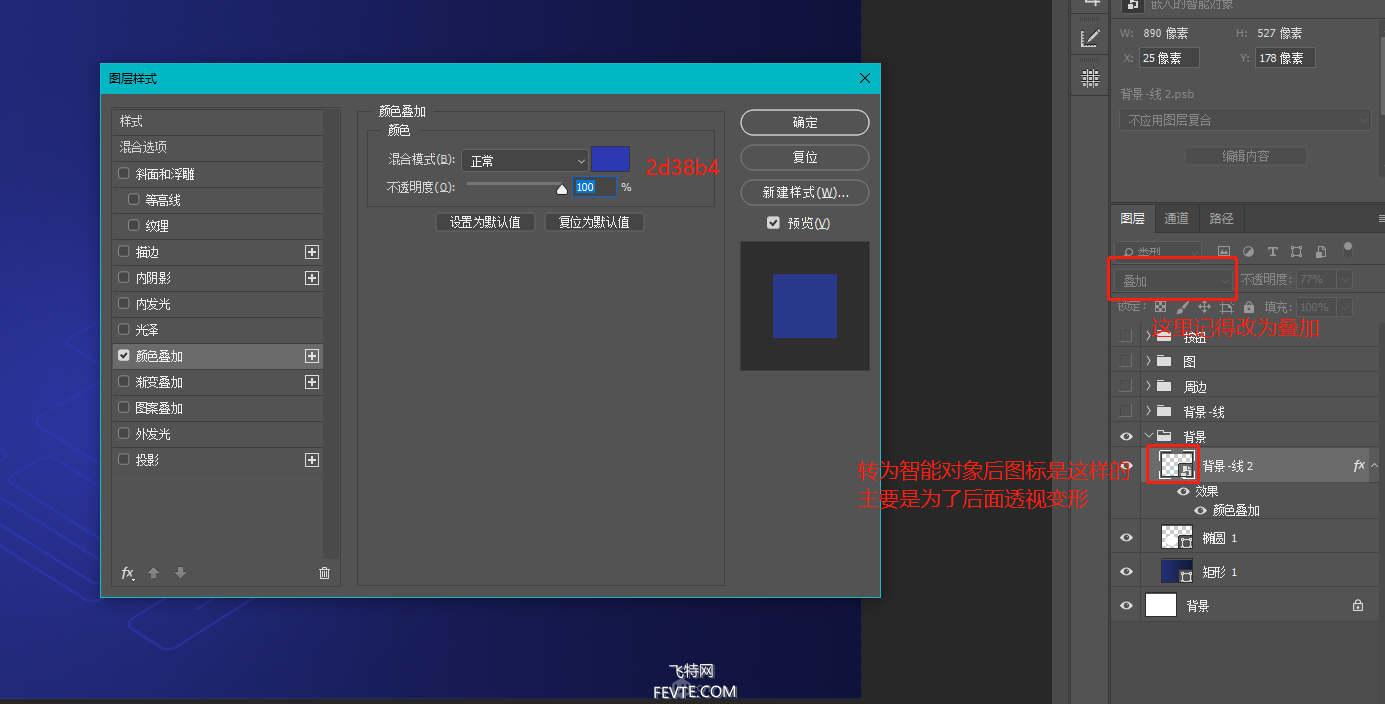Click the 不透明度 value field showing 100
The height and width of the screenshot is (704, 1385).
tap(585, 187)
